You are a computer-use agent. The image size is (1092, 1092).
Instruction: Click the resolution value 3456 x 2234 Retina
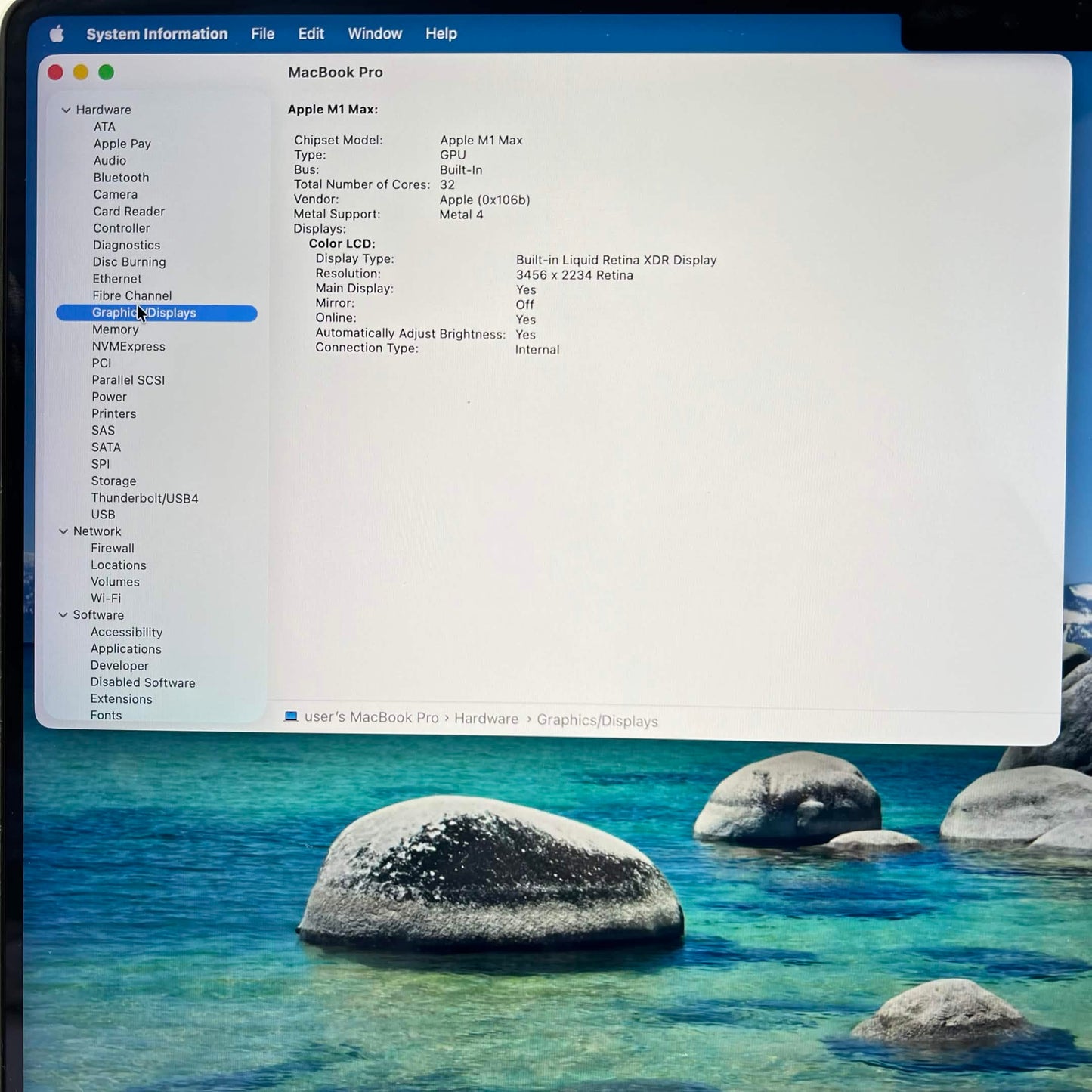(x=574, y=275)
